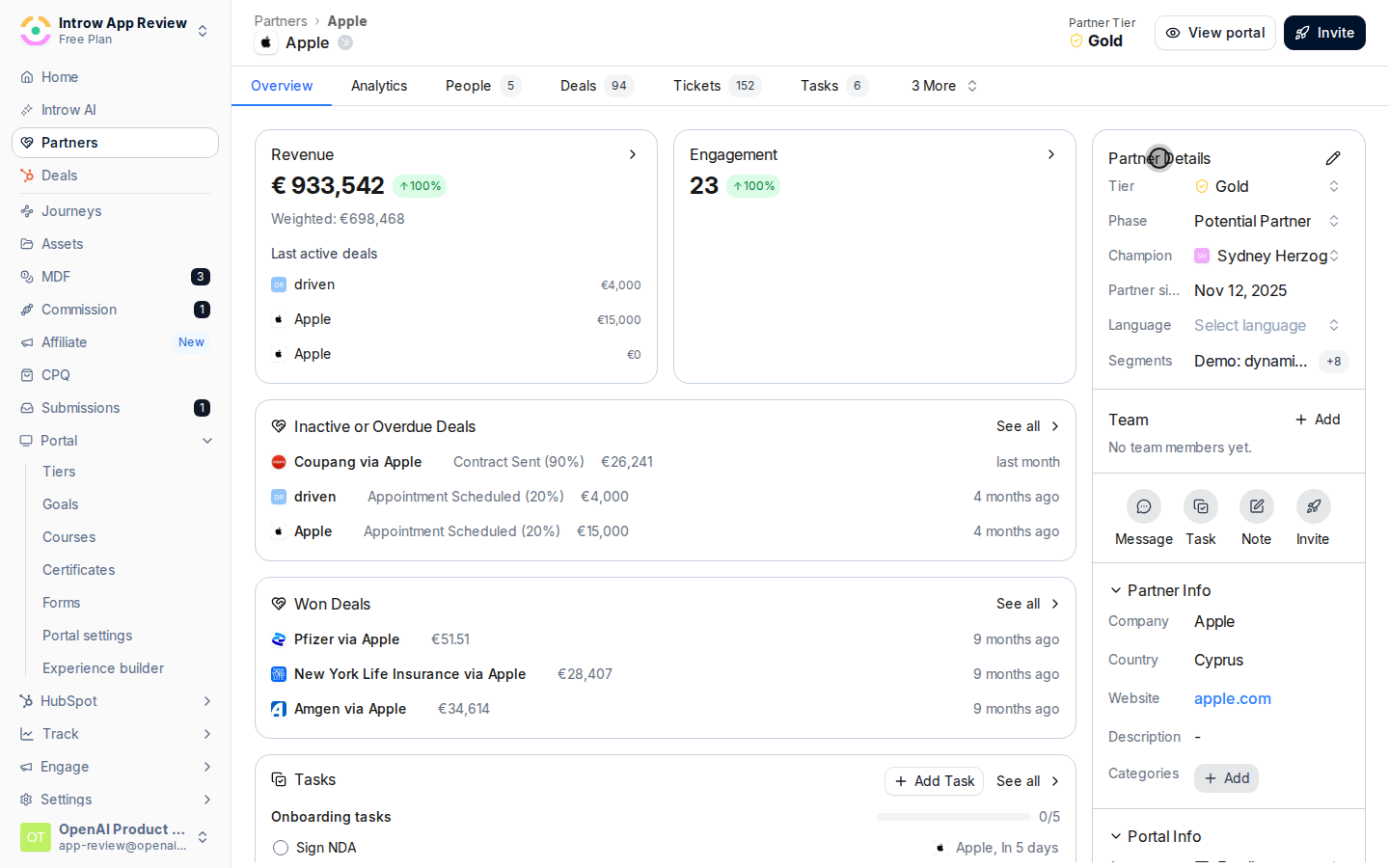Viewport: 1389px width, 868px height.
Task: Click the View portal button
Action: click(x=1215, y=33)
